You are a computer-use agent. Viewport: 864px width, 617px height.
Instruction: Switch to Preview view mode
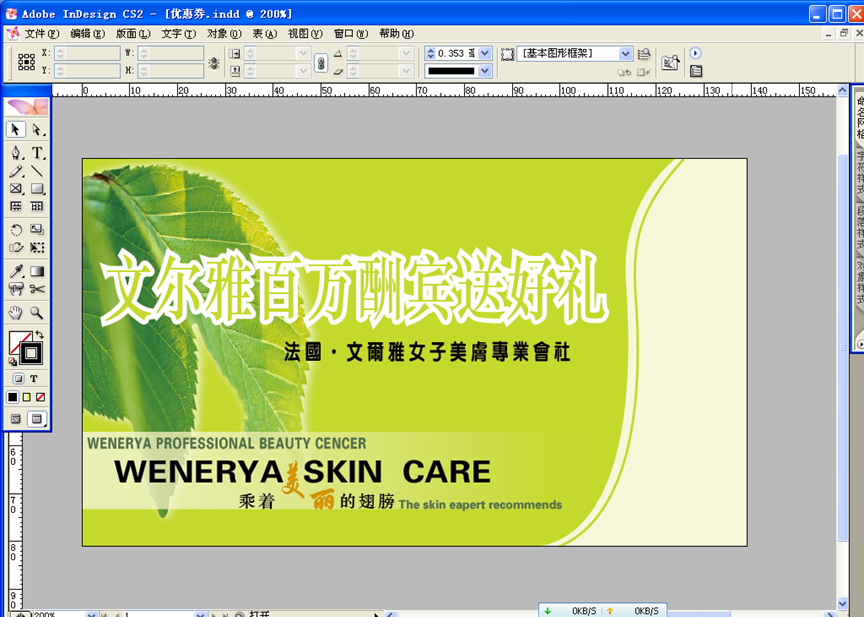[36, 418]
